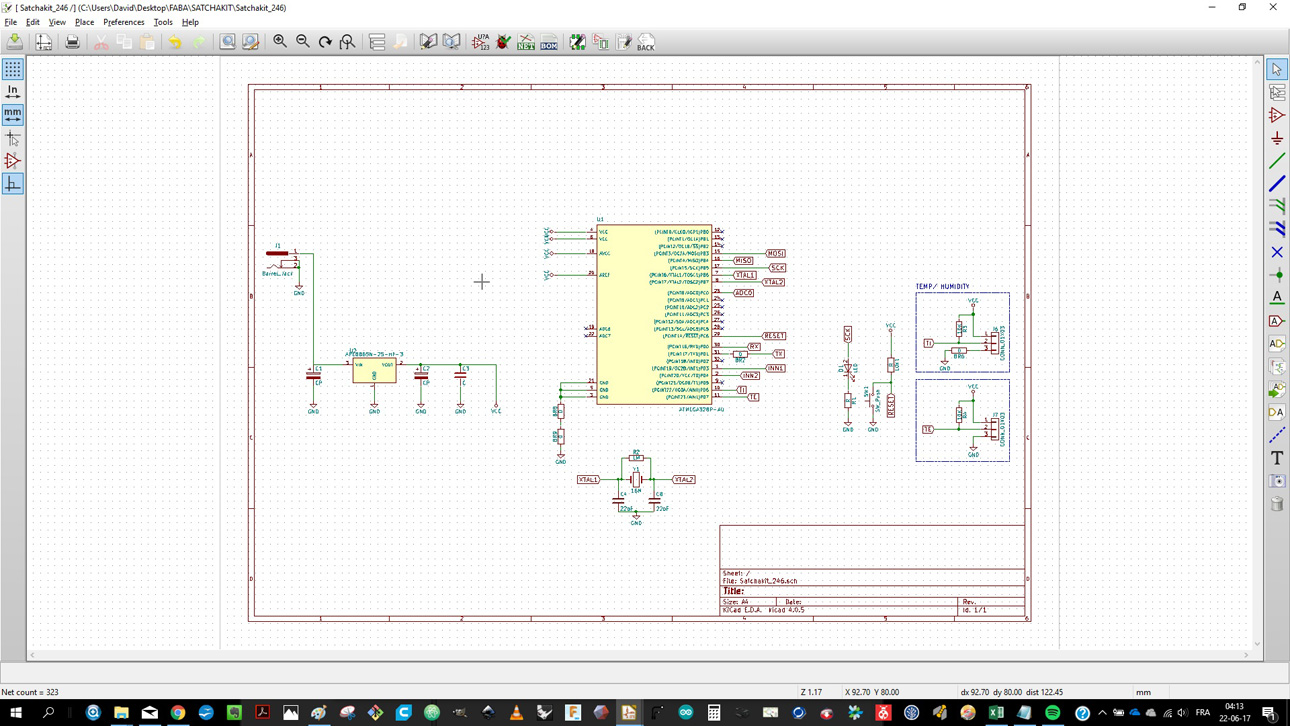The height and width of the screenshot is (726, 1290).
Task: Select the Place no-connect flag tool
Action: [x=1277, y=252]
